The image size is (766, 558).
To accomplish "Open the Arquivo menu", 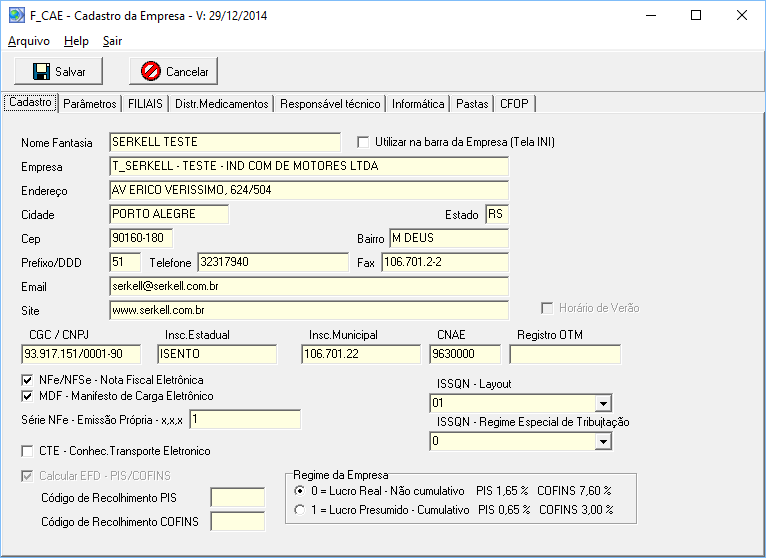I will click(29, 41).
